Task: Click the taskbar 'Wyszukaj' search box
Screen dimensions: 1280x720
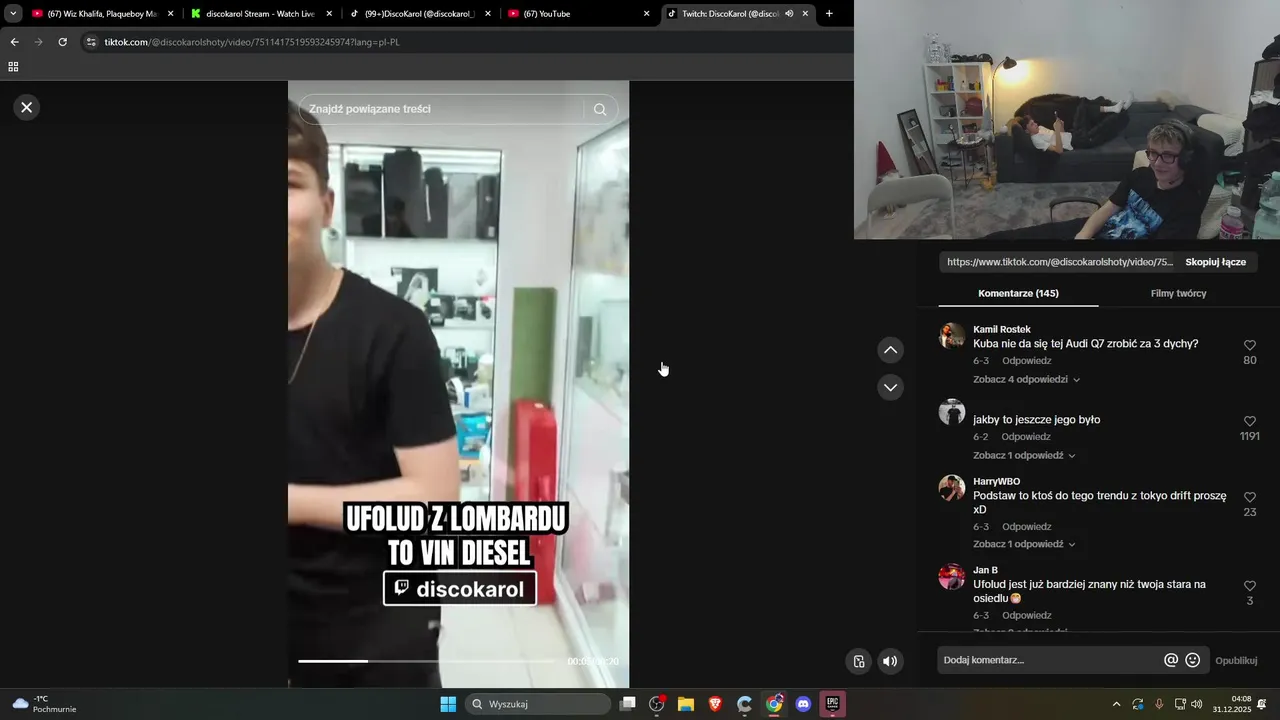Action: 539,704
